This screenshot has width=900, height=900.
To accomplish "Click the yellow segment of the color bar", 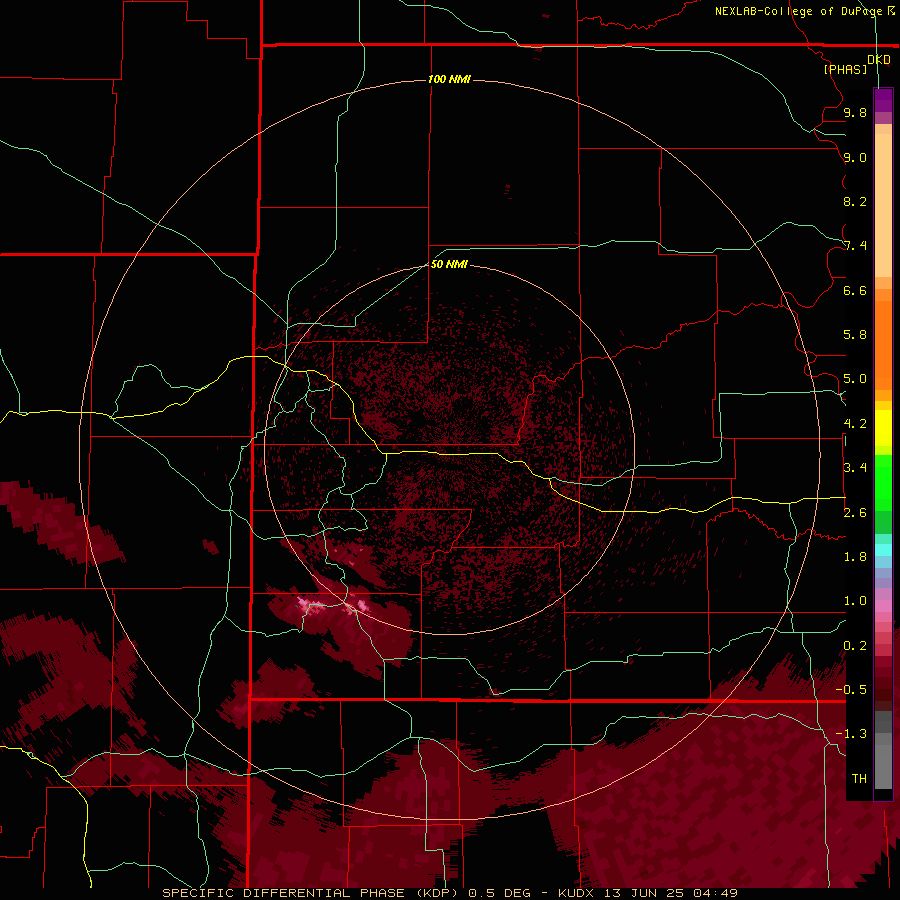I will [883, 428].
